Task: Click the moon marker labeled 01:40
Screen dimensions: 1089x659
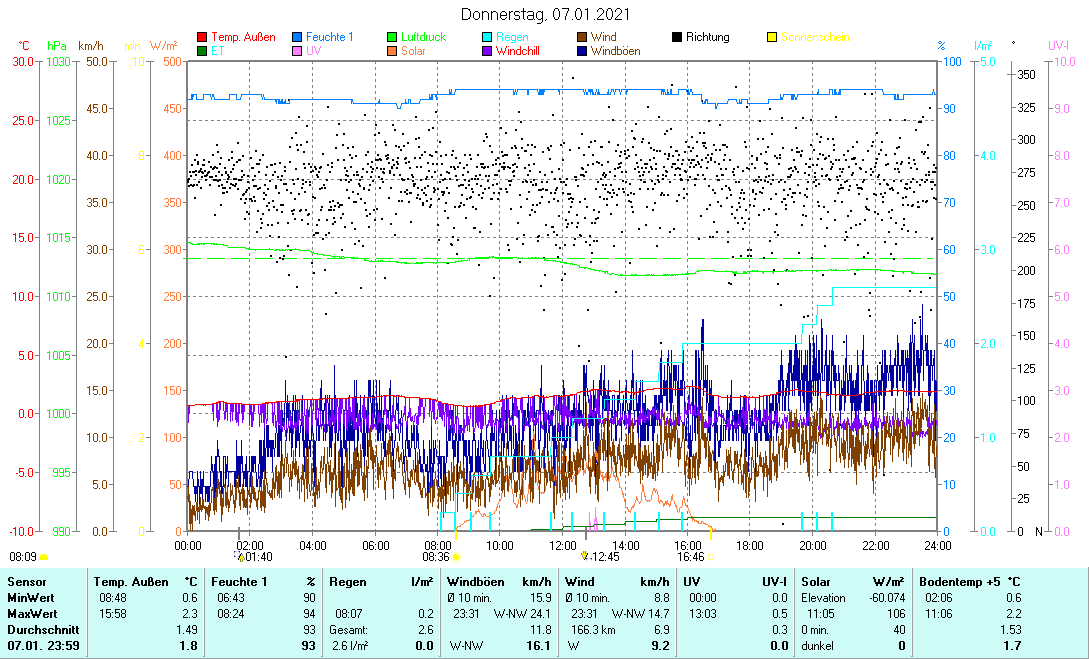Action: pos(239,557)
